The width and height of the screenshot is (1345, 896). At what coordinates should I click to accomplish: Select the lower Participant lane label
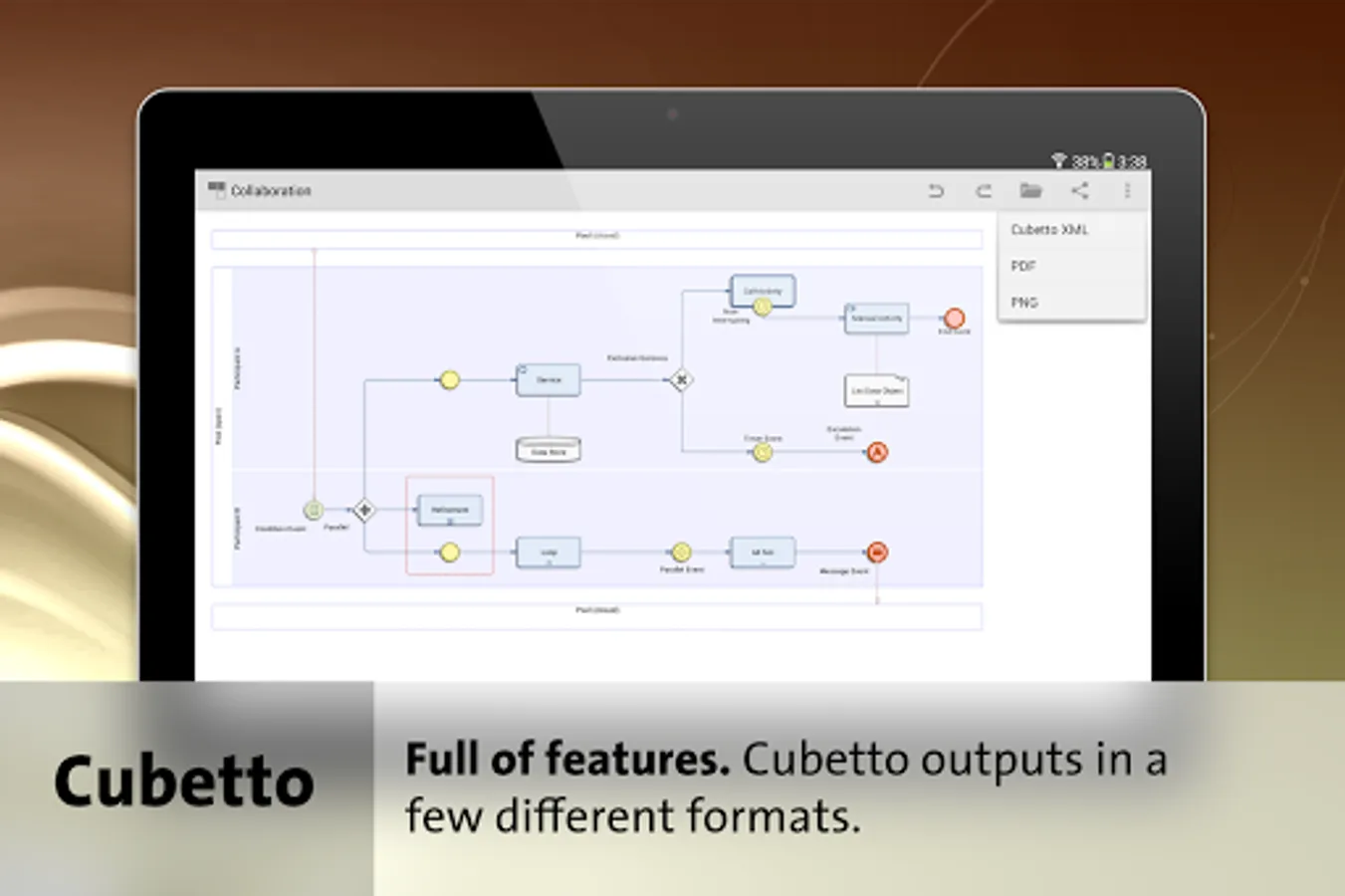[x=237, y=528]
